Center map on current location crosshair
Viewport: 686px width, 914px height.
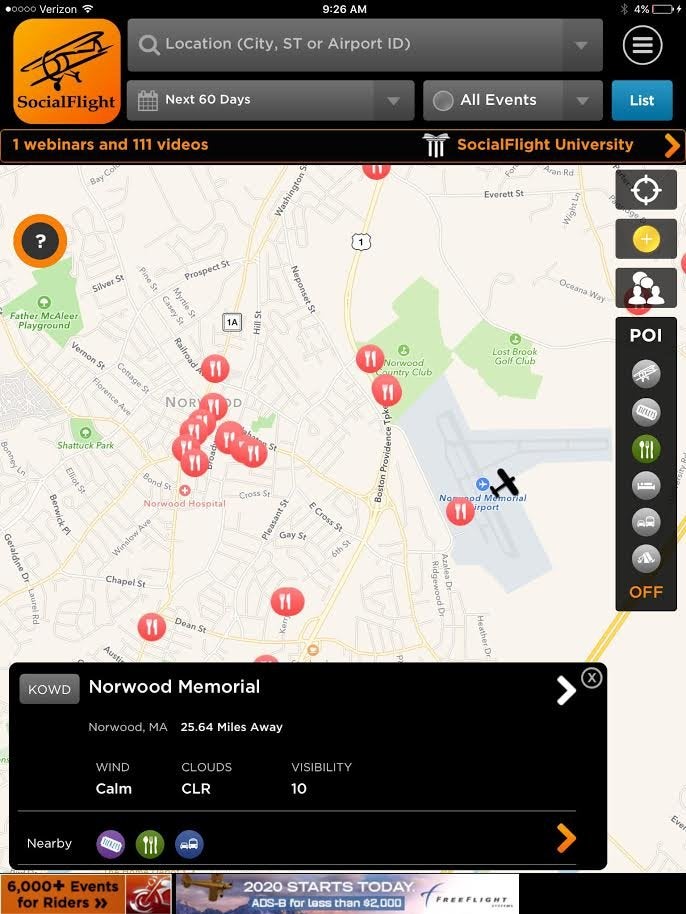(x=646, y=190)
